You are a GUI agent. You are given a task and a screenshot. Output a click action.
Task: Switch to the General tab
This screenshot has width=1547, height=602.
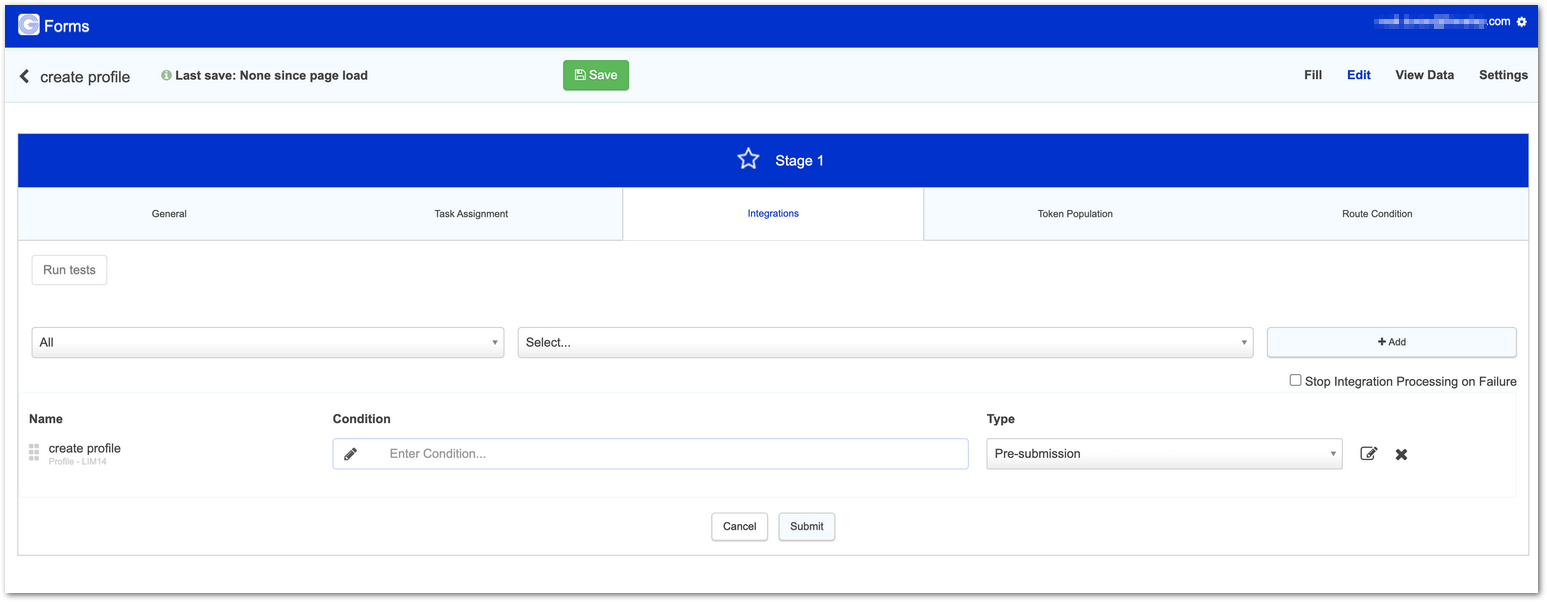pos(169,214)
